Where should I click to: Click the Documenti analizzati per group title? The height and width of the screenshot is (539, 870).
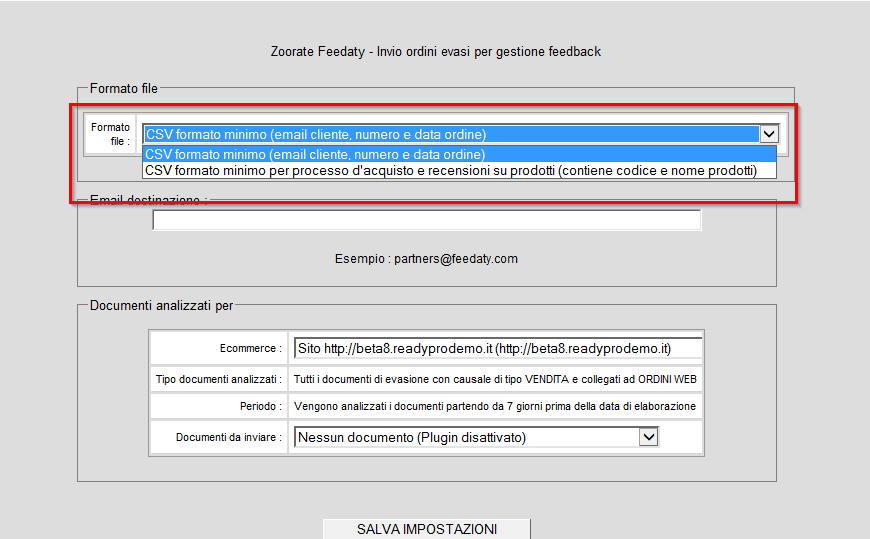coord(161,305)
